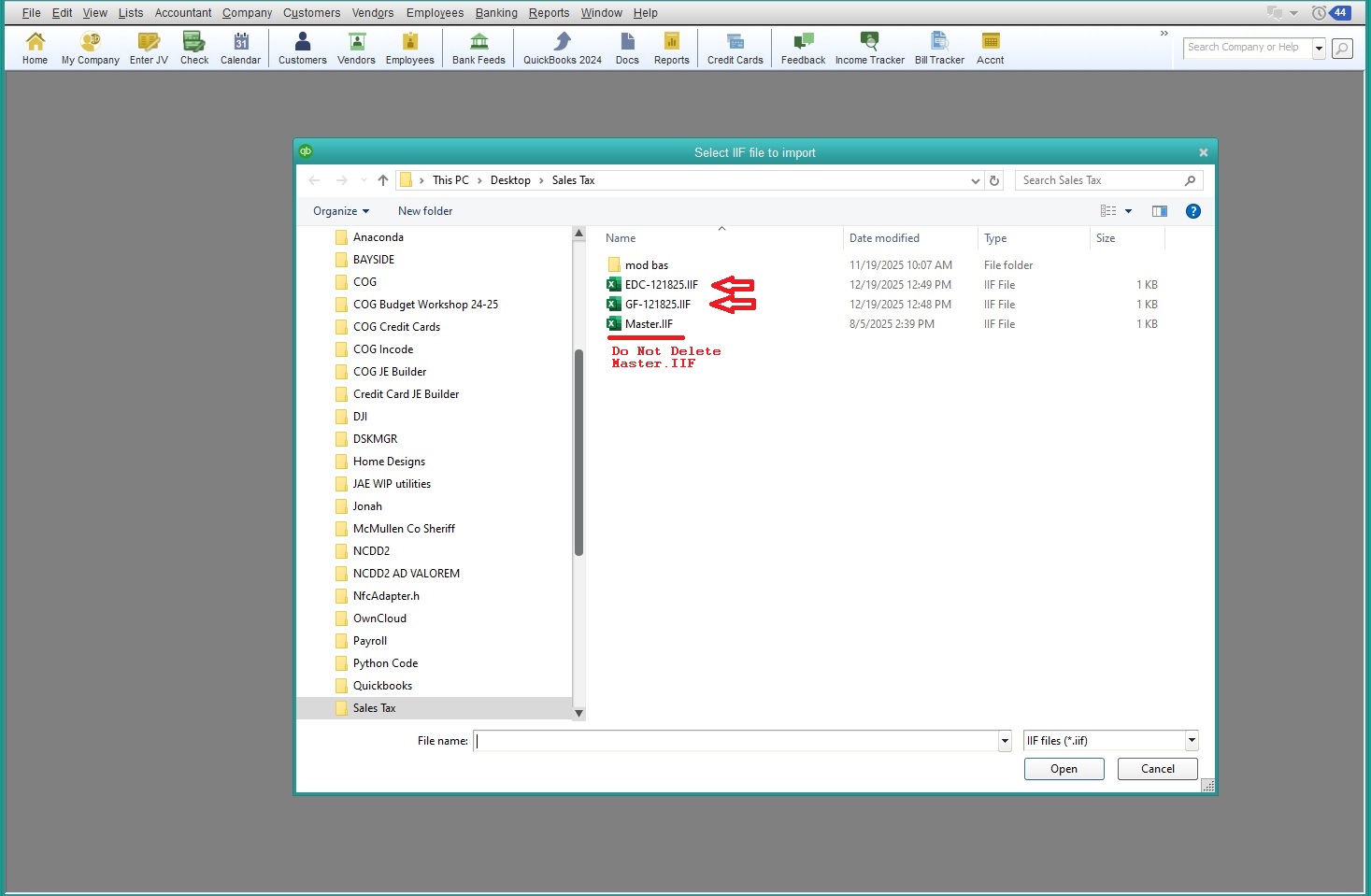1371x896 pixels.
Task: Open the Calendar icon
Action: [240, 48]
